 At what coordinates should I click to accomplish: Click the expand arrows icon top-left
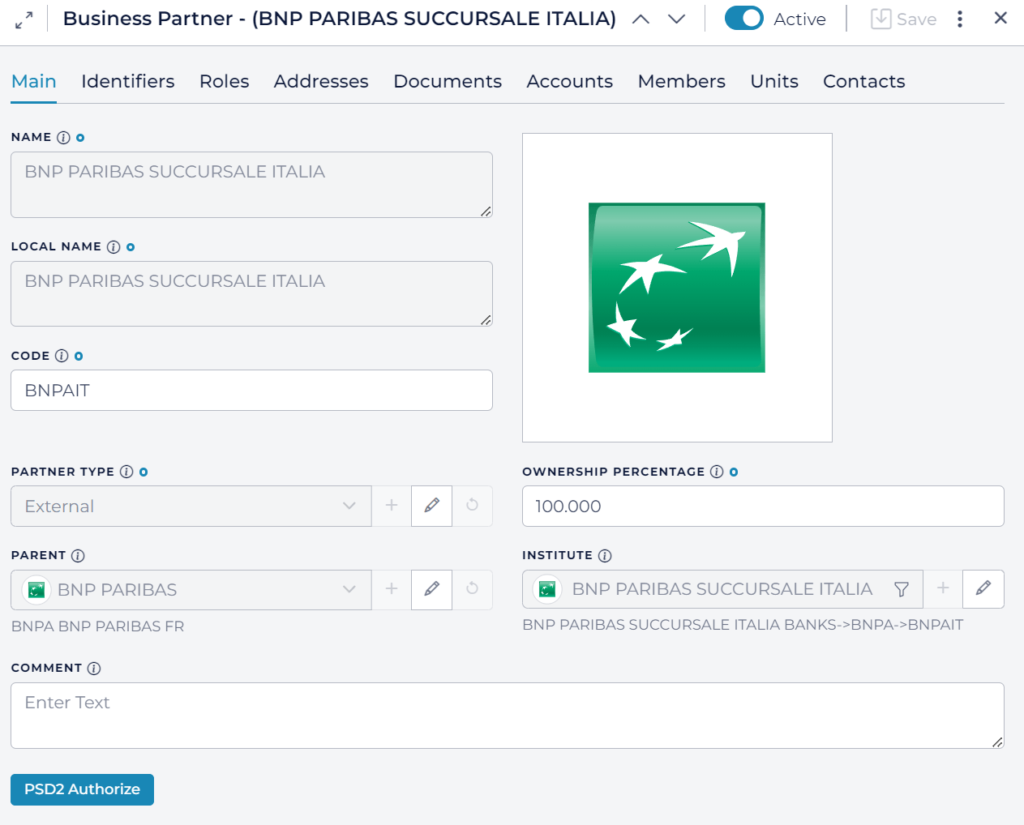coord(22,17)
